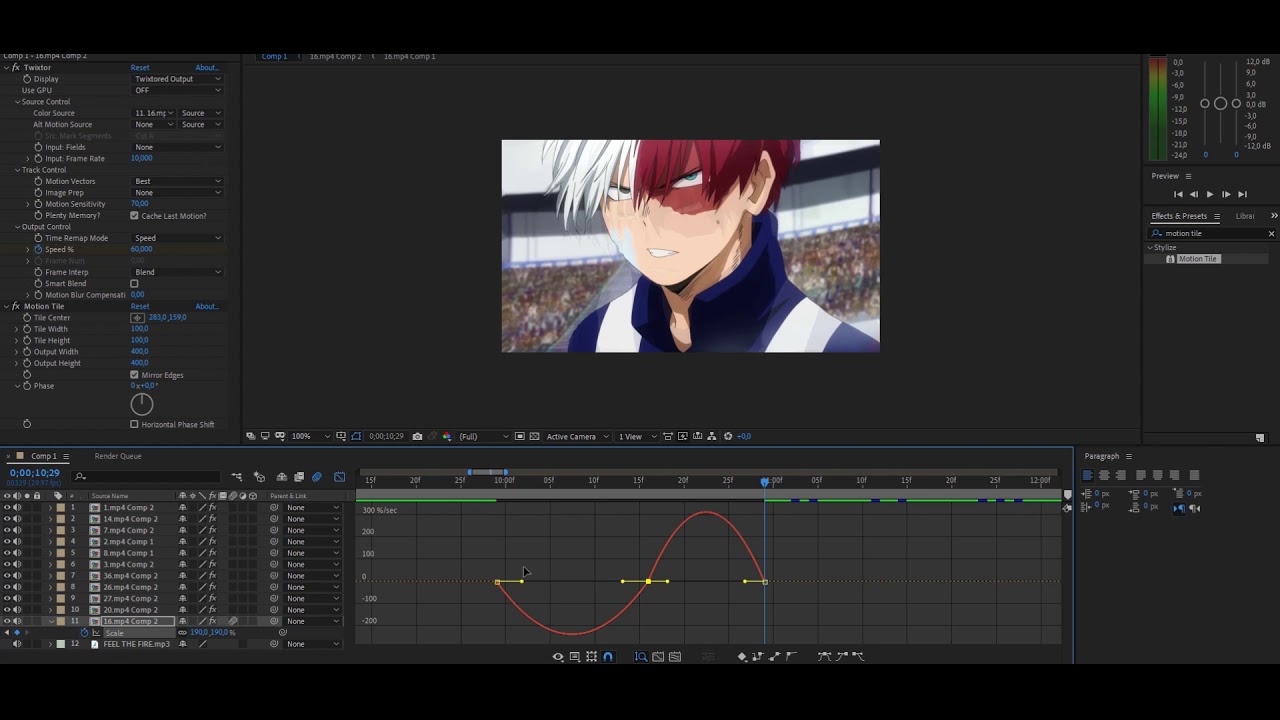Open resolution dropdown showing Full
Screen dimensions: 1280x720
point(482,436)
